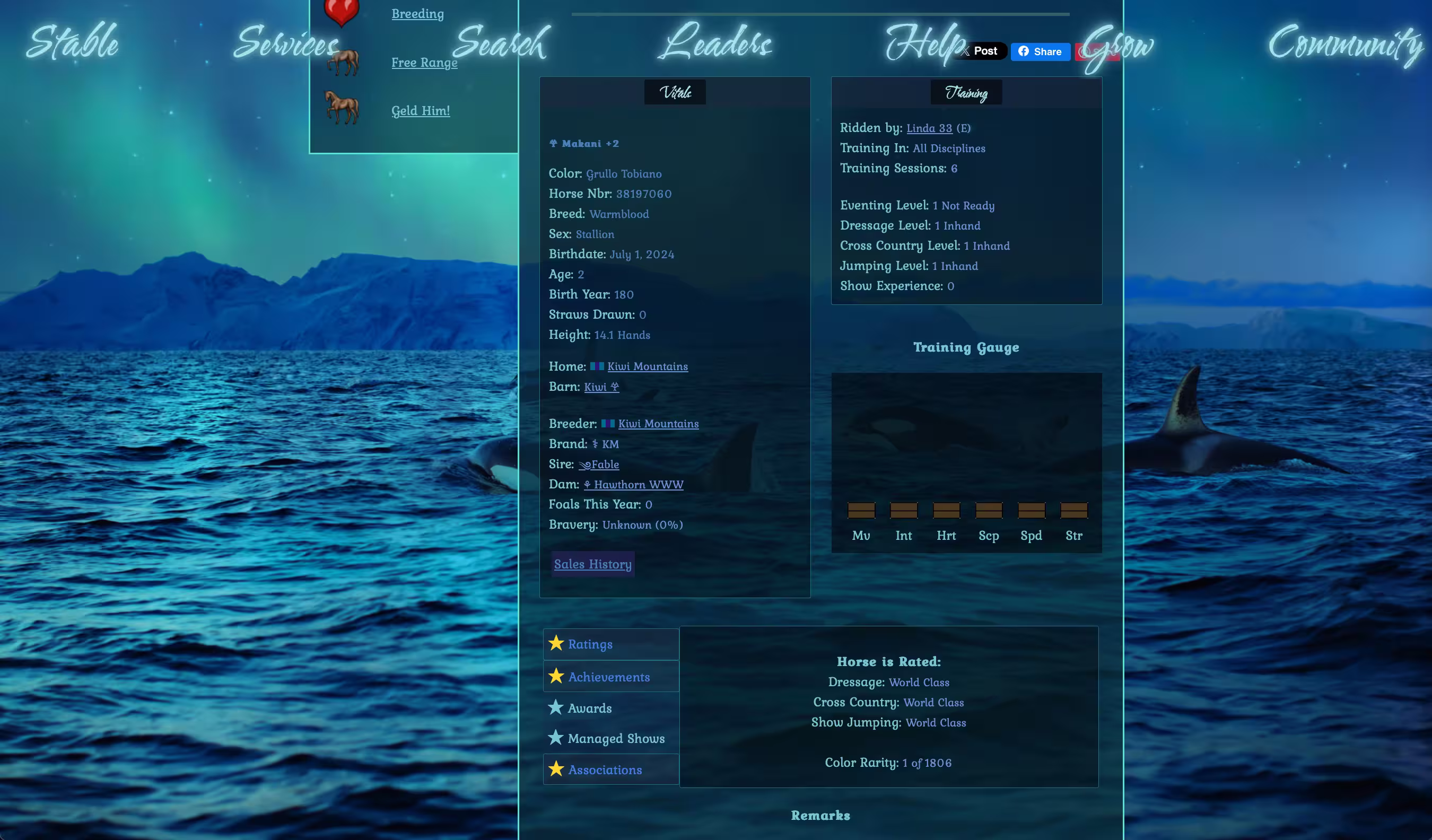Click the Spd training gauge bar
This screenshot has height=840, width=1432.
click(1032, 510)
